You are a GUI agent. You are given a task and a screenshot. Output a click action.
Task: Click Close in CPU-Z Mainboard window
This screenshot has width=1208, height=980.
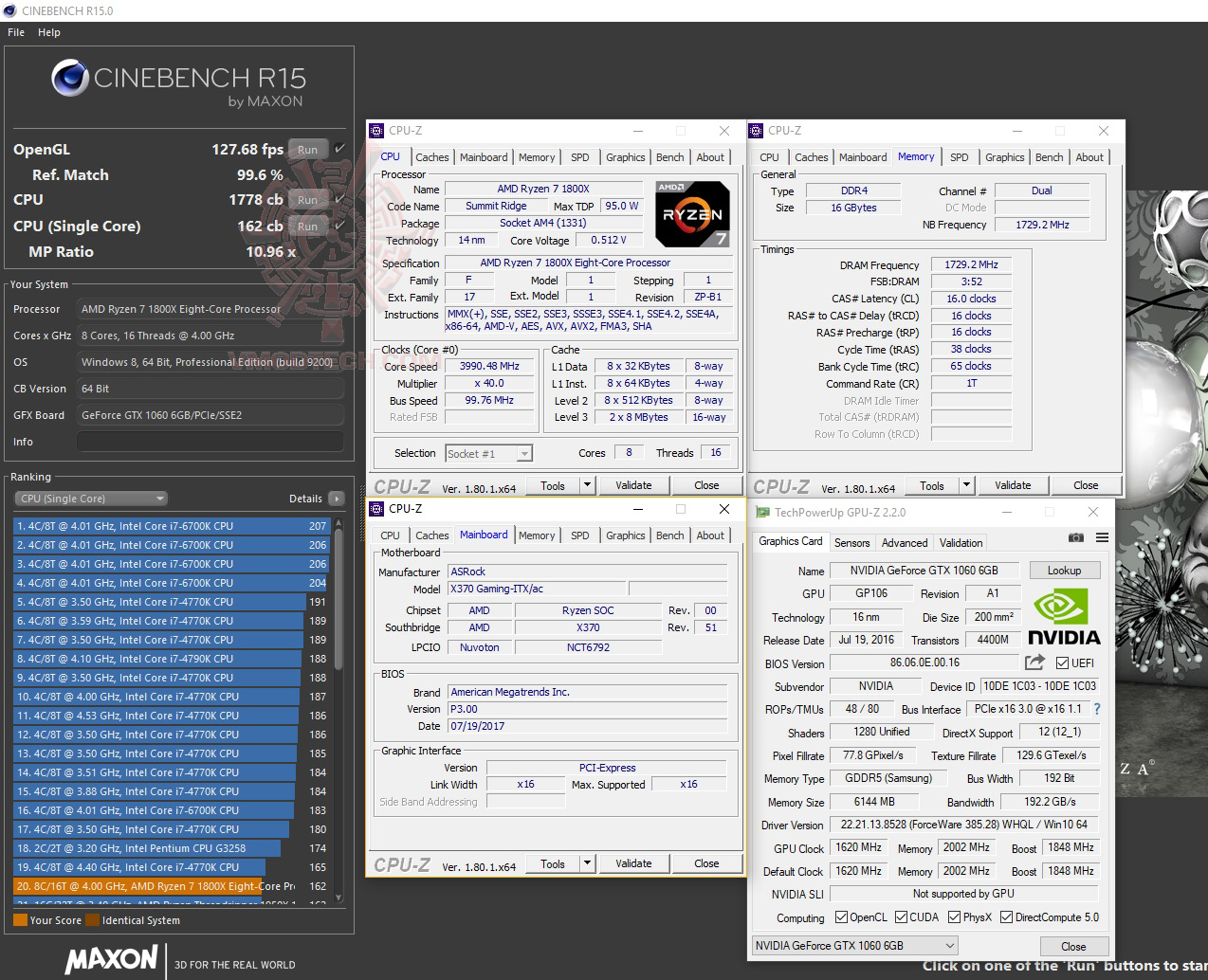(706, 863)
